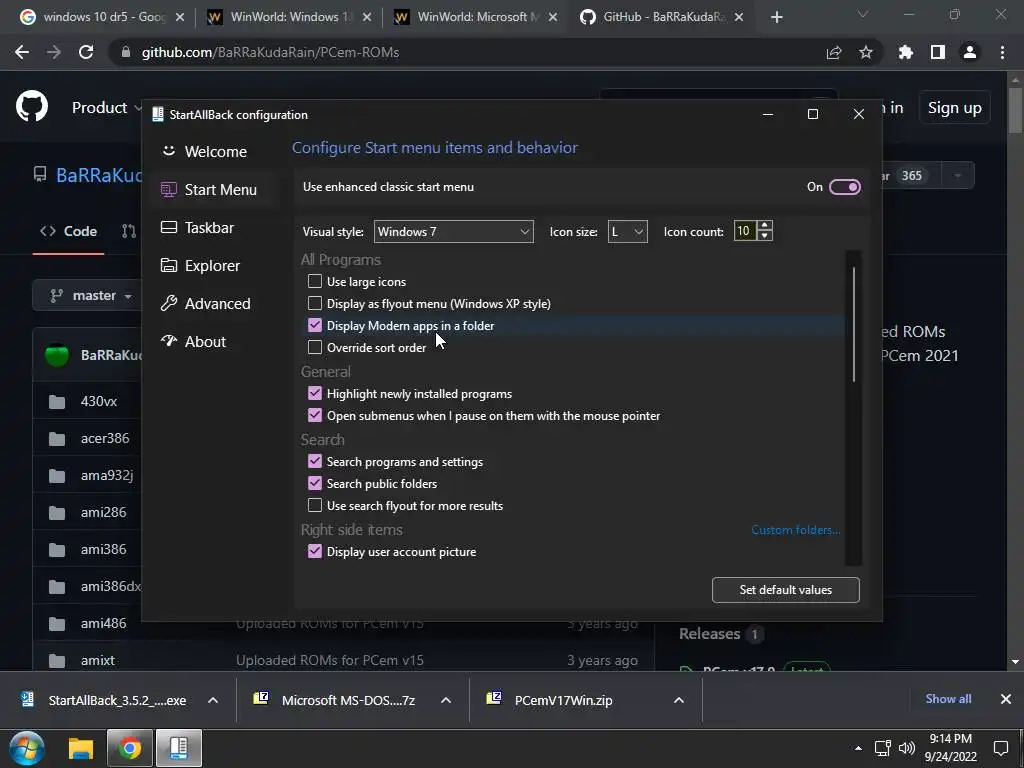
Task: Open the 430vx folder on GitHub
Action: tap(99, 401)
